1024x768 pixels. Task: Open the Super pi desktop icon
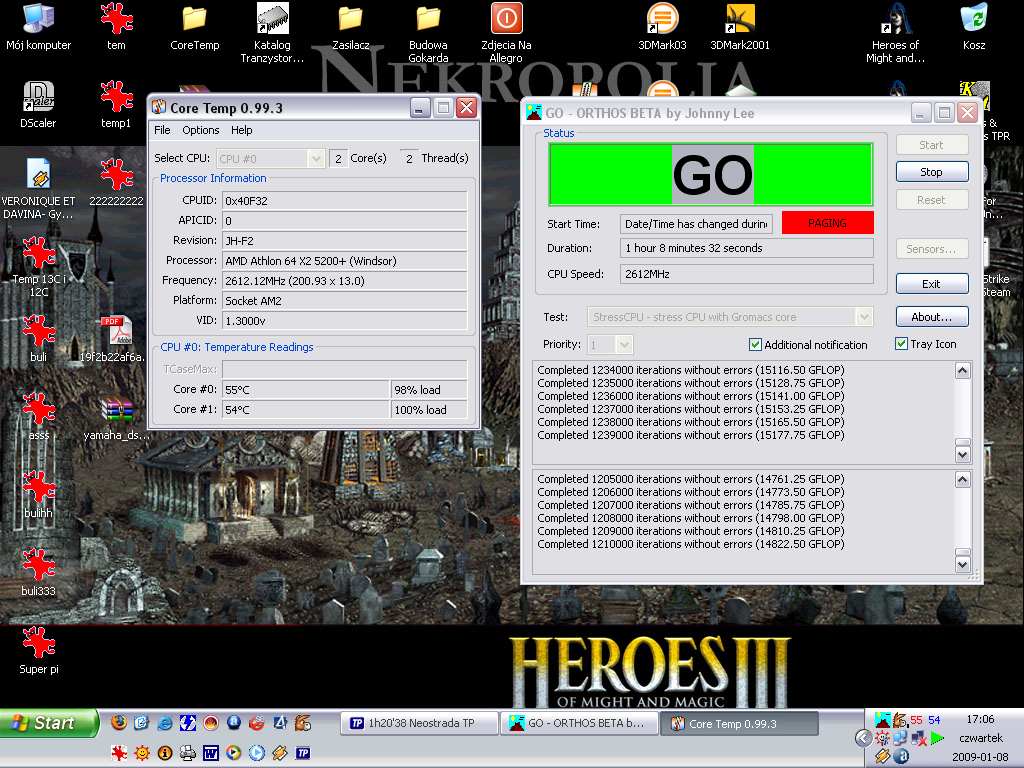[39, 650]
